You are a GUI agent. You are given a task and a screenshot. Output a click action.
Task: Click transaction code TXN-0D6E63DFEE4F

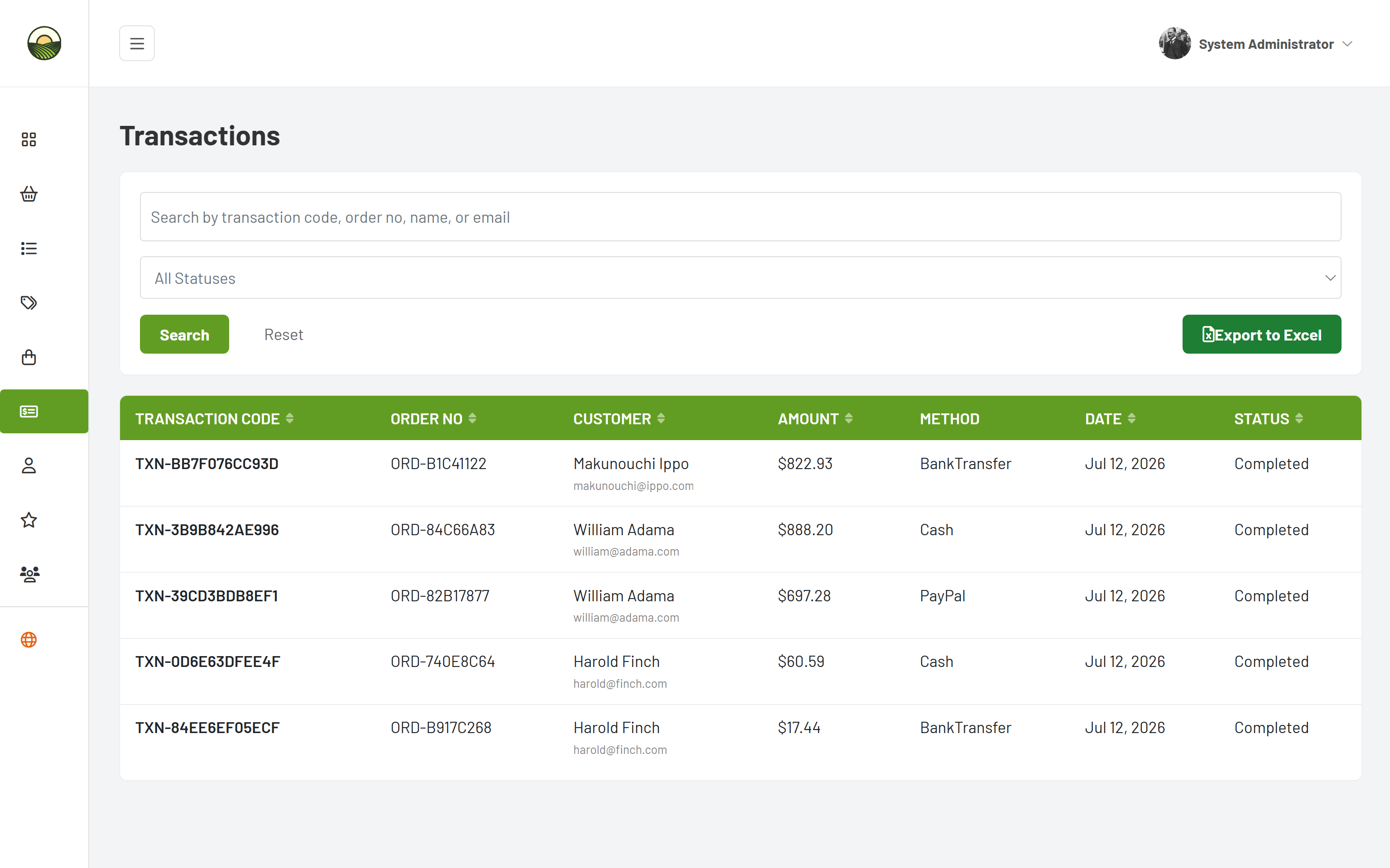pos(207,662)
